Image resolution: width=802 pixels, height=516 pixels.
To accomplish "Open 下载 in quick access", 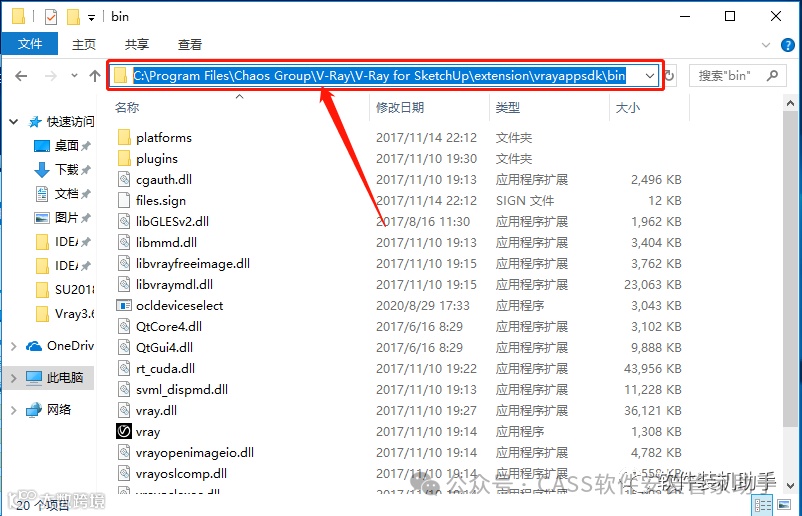I will click(66, 170).
